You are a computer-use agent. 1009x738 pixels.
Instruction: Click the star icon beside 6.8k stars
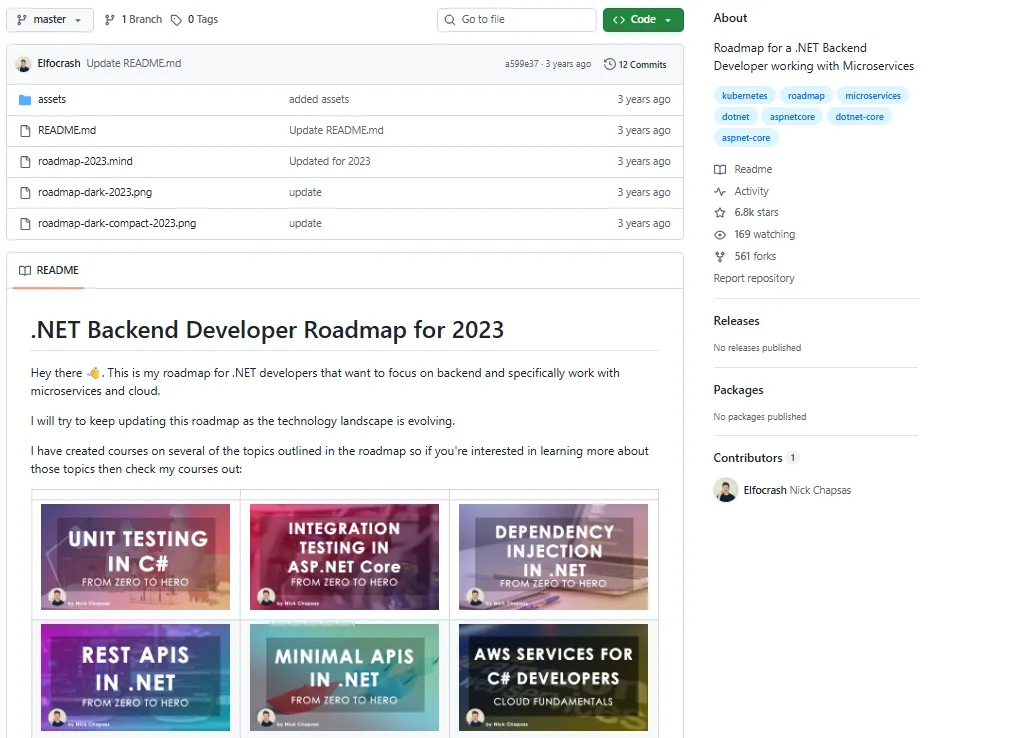click(x=720, y=213)
